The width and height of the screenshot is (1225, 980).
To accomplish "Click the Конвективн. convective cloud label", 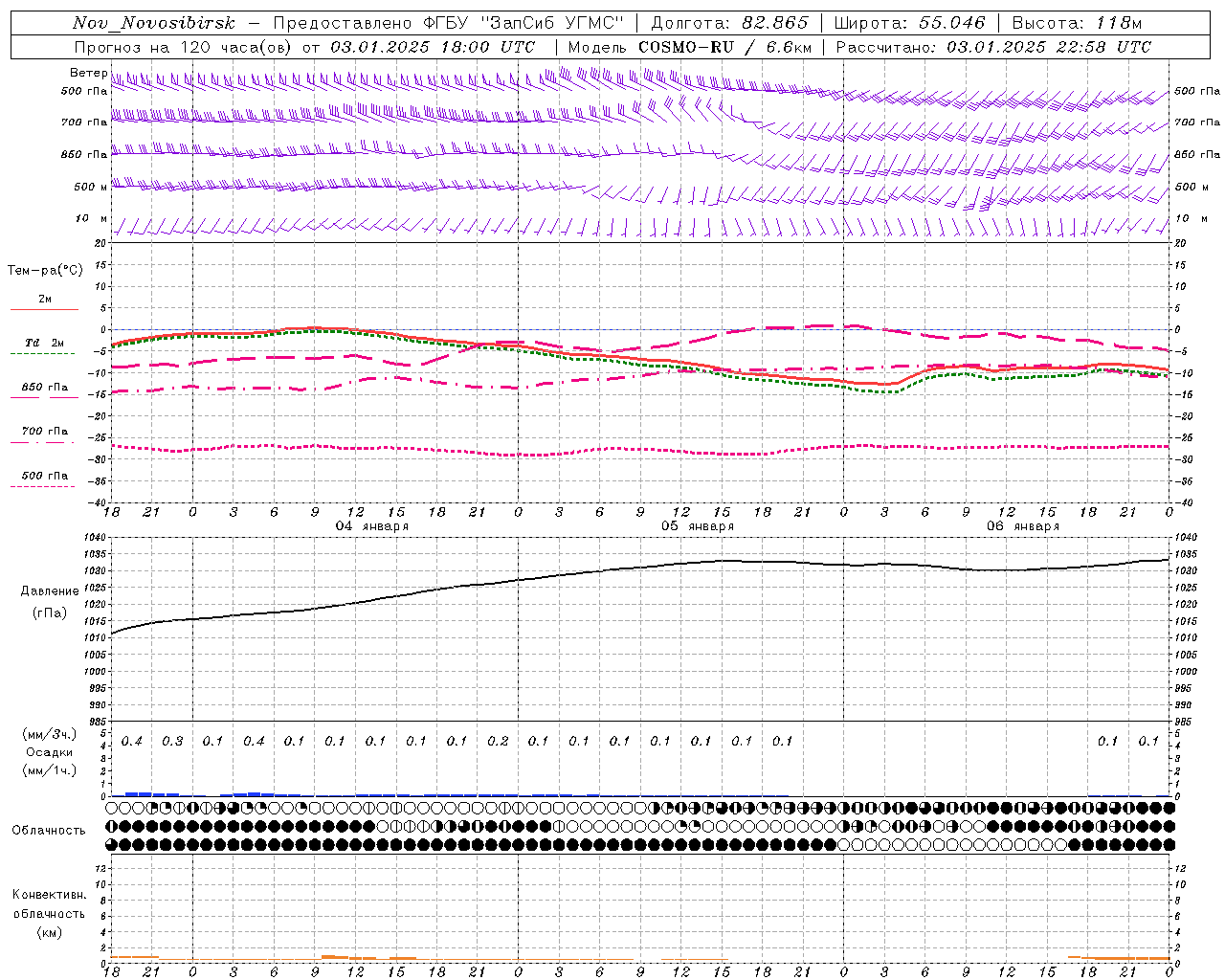I will [x=49, y=895].
